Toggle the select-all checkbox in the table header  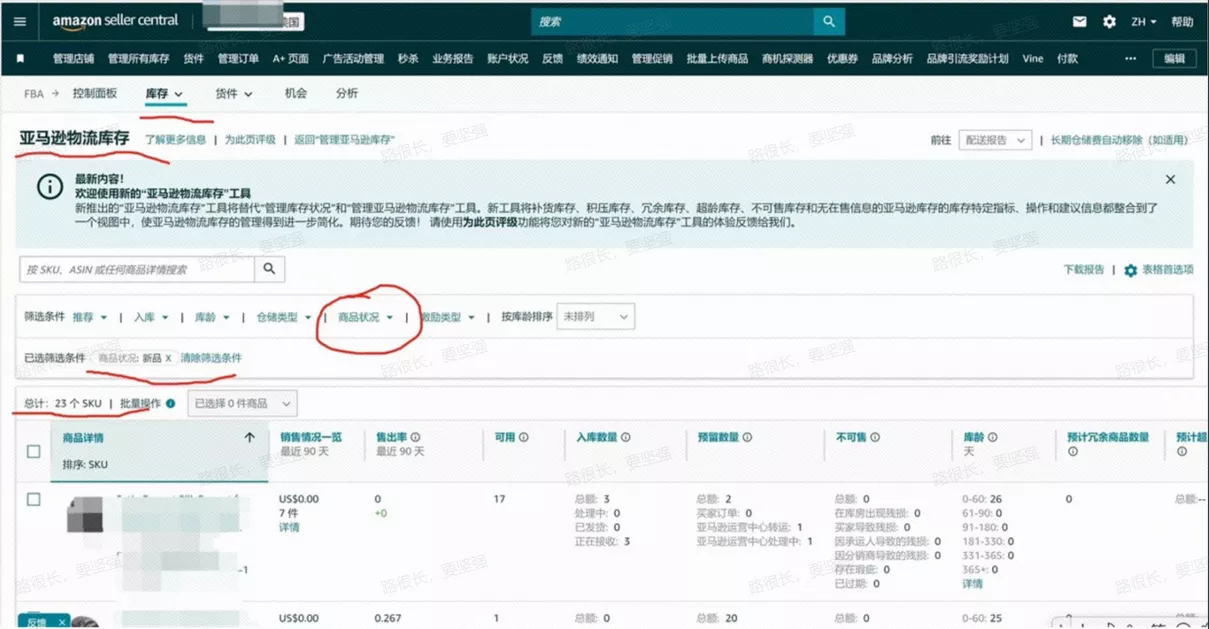[x=34, y=450]
